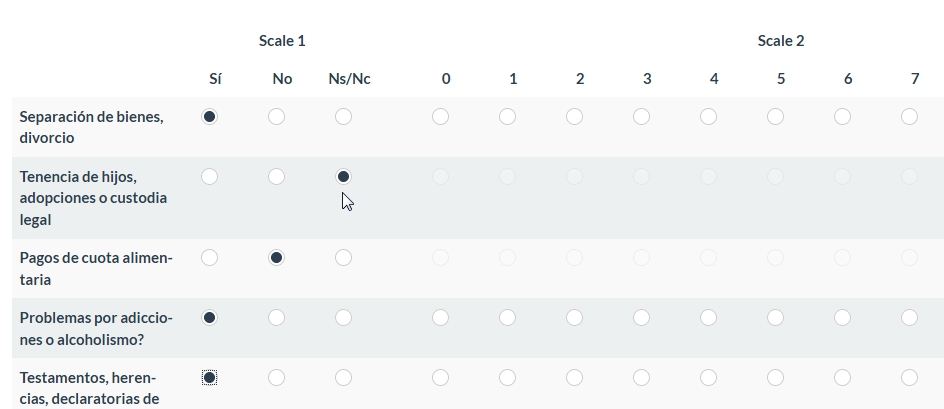This screenshot has height=409, width=944.
Task: Choose Ns/Nc for Separación de bienes, divorcio
Action: 343,117
